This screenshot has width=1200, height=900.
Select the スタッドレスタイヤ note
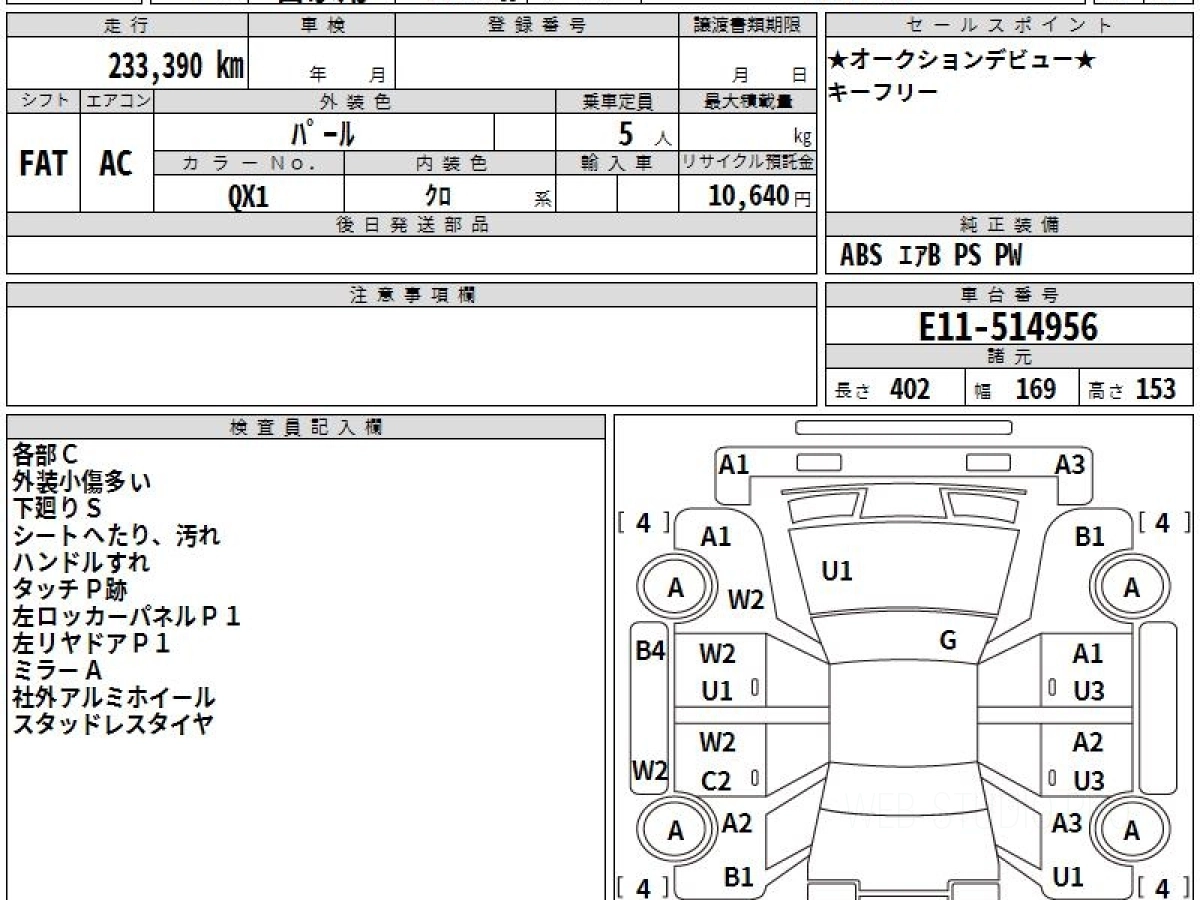tap(113, 724)
